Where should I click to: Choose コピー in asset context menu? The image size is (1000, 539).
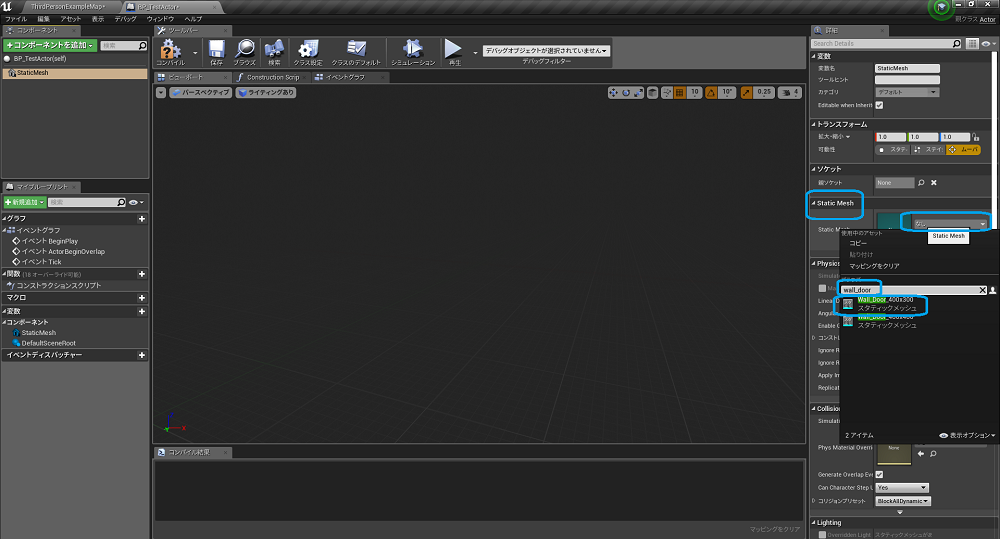pyautogui.click(x=858, y=244)
